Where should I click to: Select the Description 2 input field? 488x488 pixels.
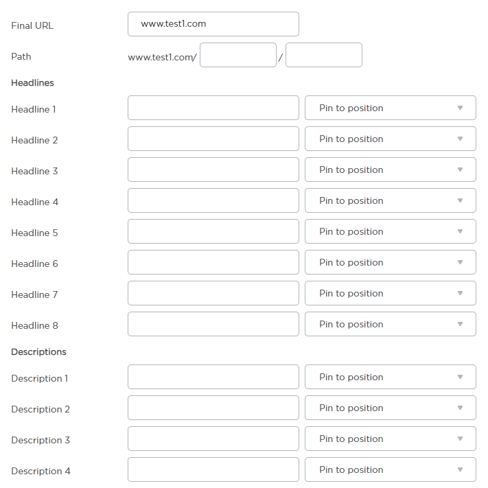(x=213, y=408)
